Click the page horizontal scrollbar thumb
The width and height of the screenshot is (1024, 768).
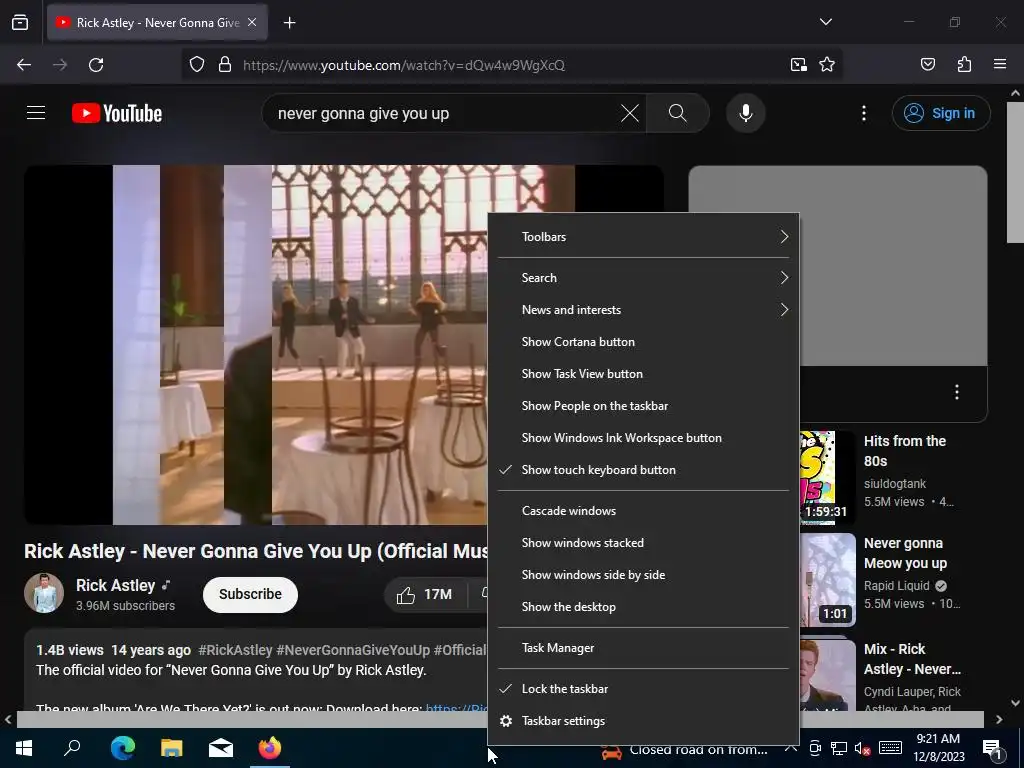[x=500, y=719]
